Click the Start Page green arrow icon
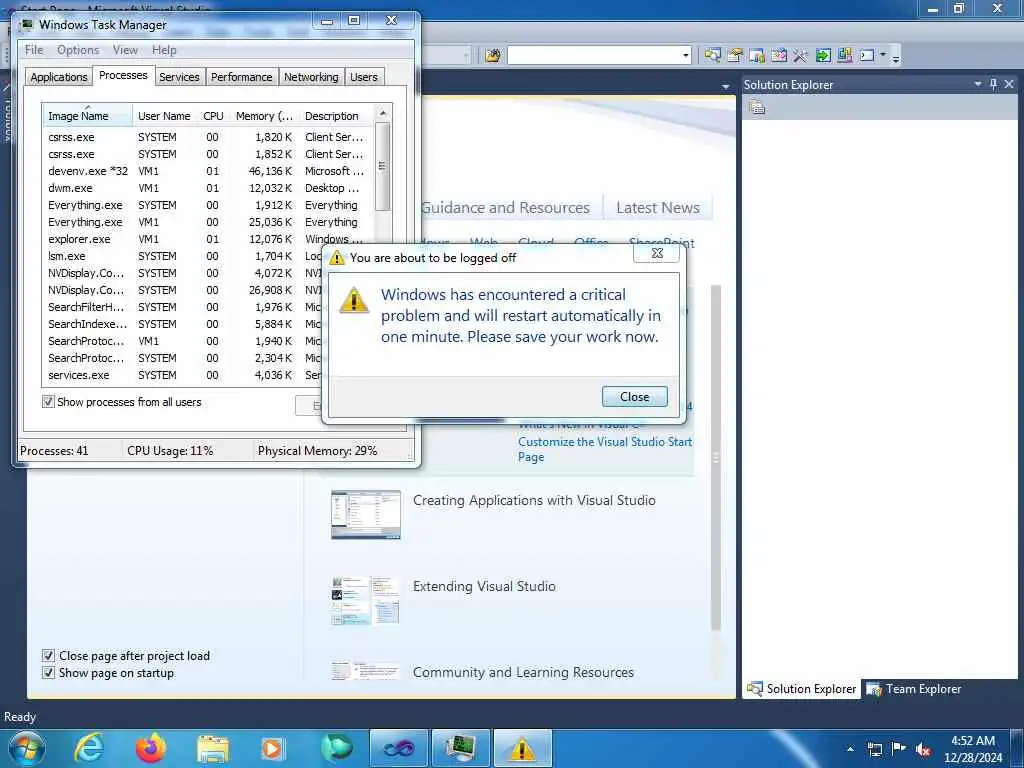The image size is (1024, 768). [823, 56]
